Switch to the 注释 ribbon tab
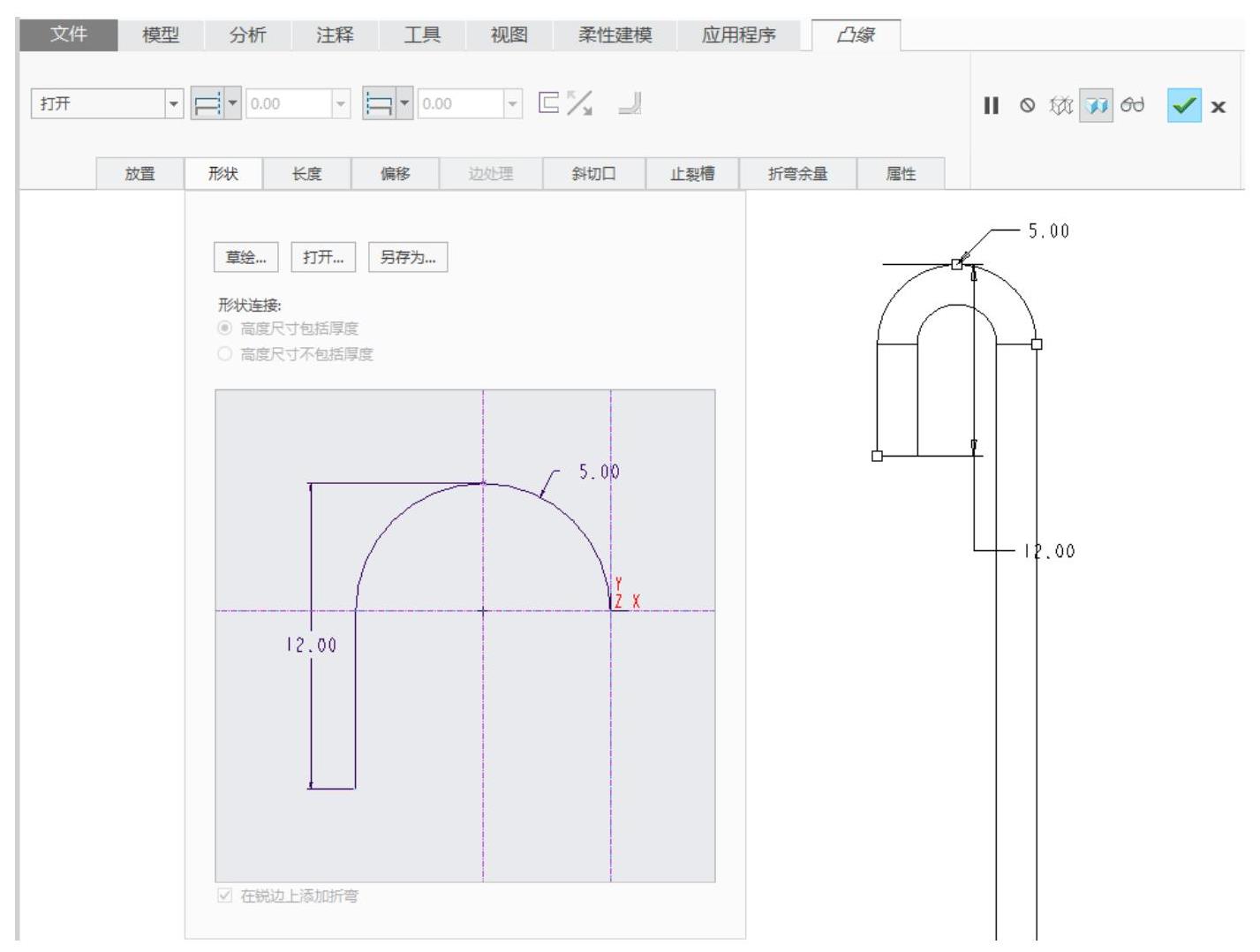Screen dimensions: 1260x952 click(335, 35)
